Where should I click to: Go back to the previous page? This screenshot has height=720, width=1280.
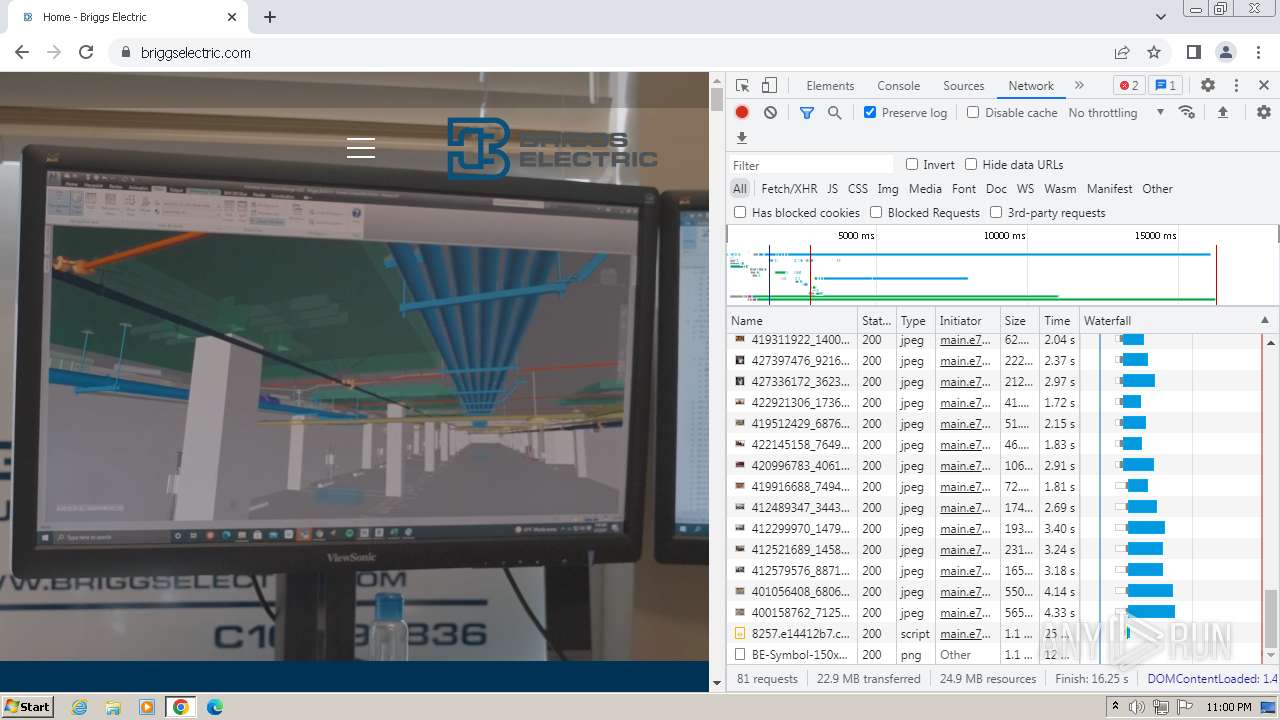pos(22,52)
